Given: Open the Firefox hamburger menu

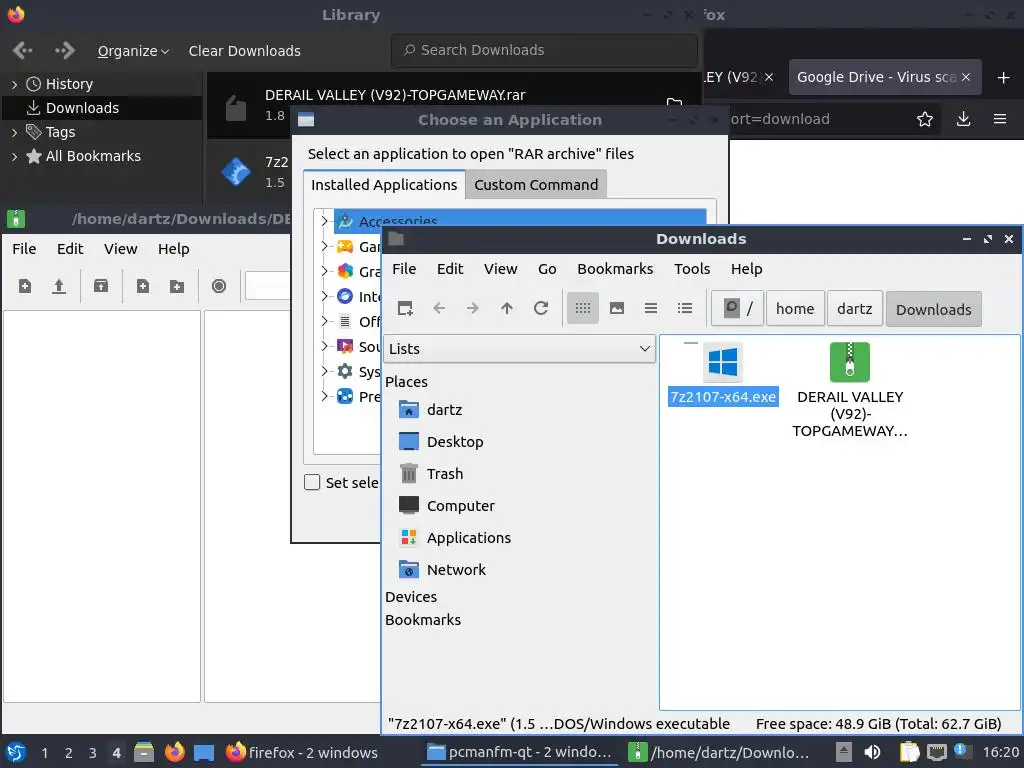Looking at the screenshot, I should pos(999,119).
